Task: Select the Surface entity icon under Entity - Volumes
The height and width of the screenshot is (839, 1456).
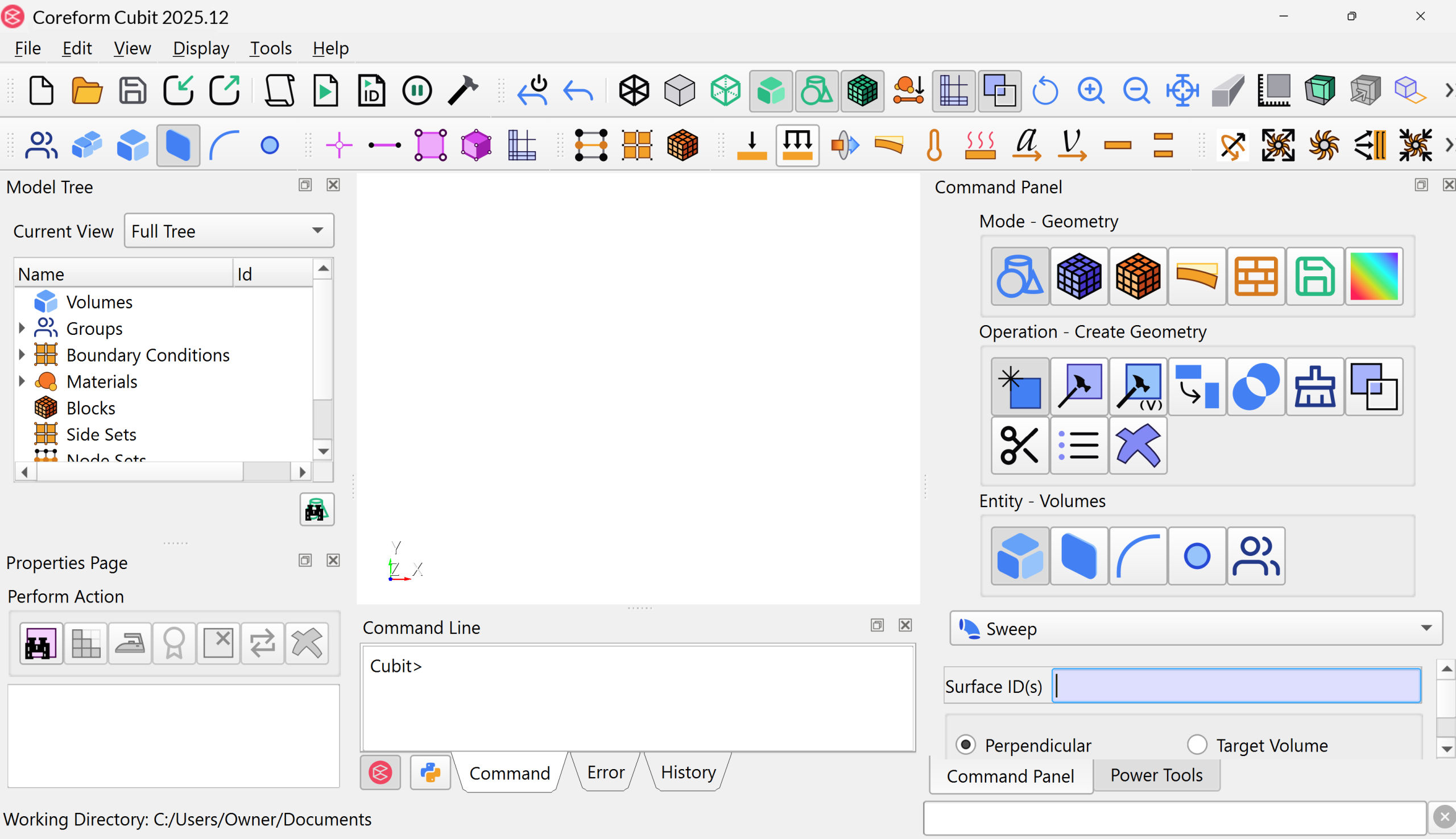Action: click(1078, 555)
